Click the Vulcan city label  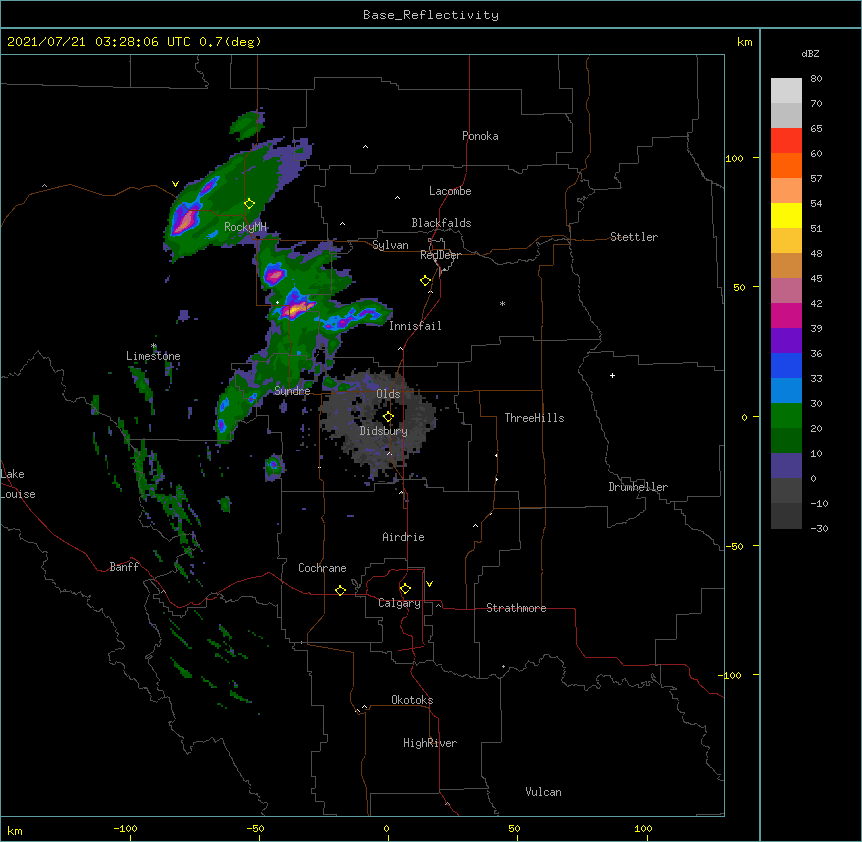(543, 792)
